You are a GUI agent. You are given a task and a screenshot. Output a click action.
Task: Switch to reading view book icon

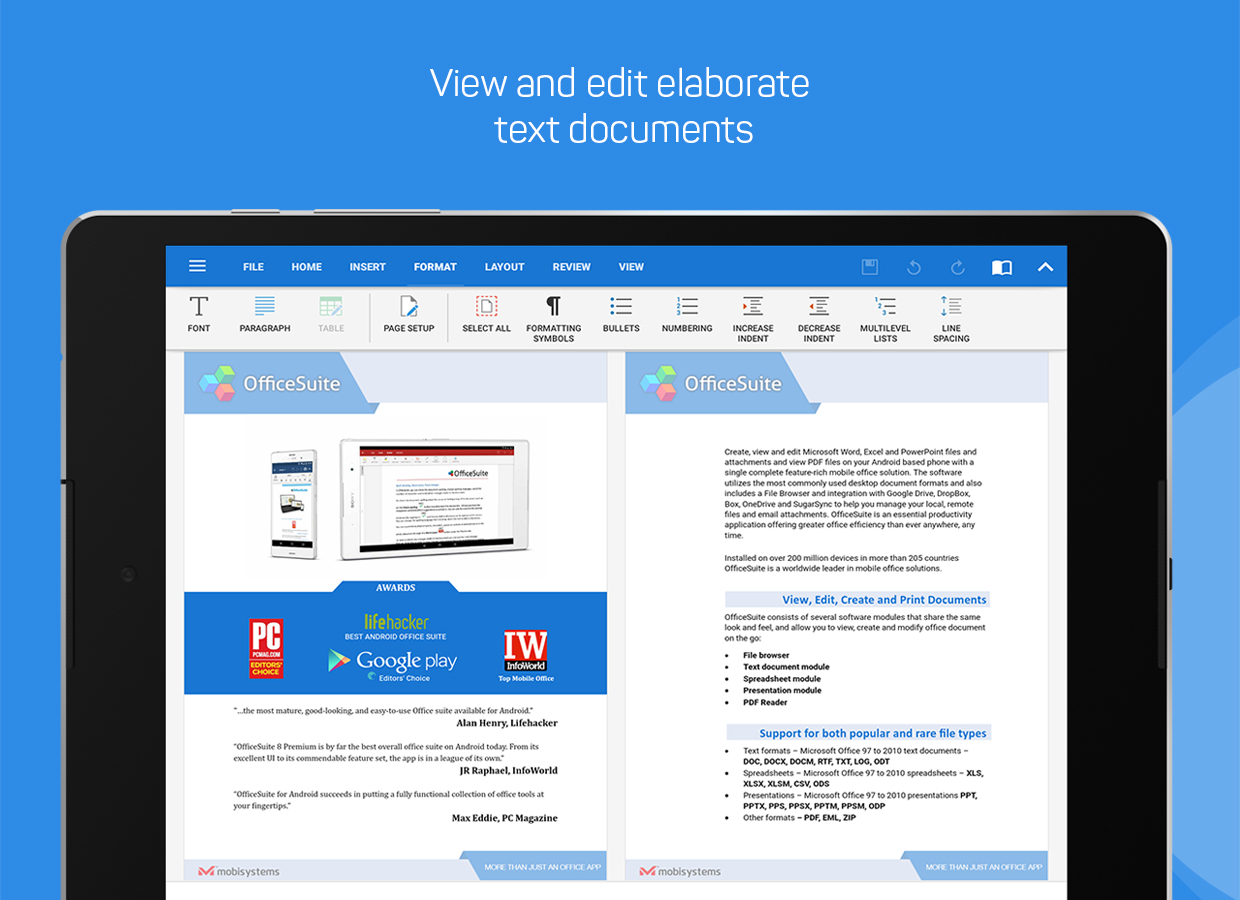pos(1001,267)
